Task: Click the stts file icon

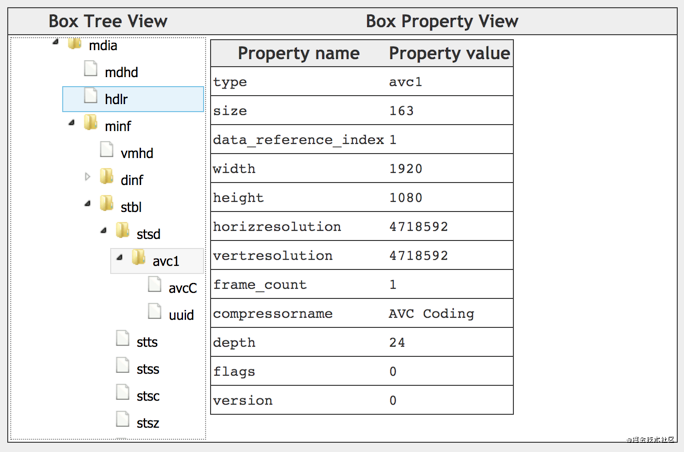Action: pos(123,338)
